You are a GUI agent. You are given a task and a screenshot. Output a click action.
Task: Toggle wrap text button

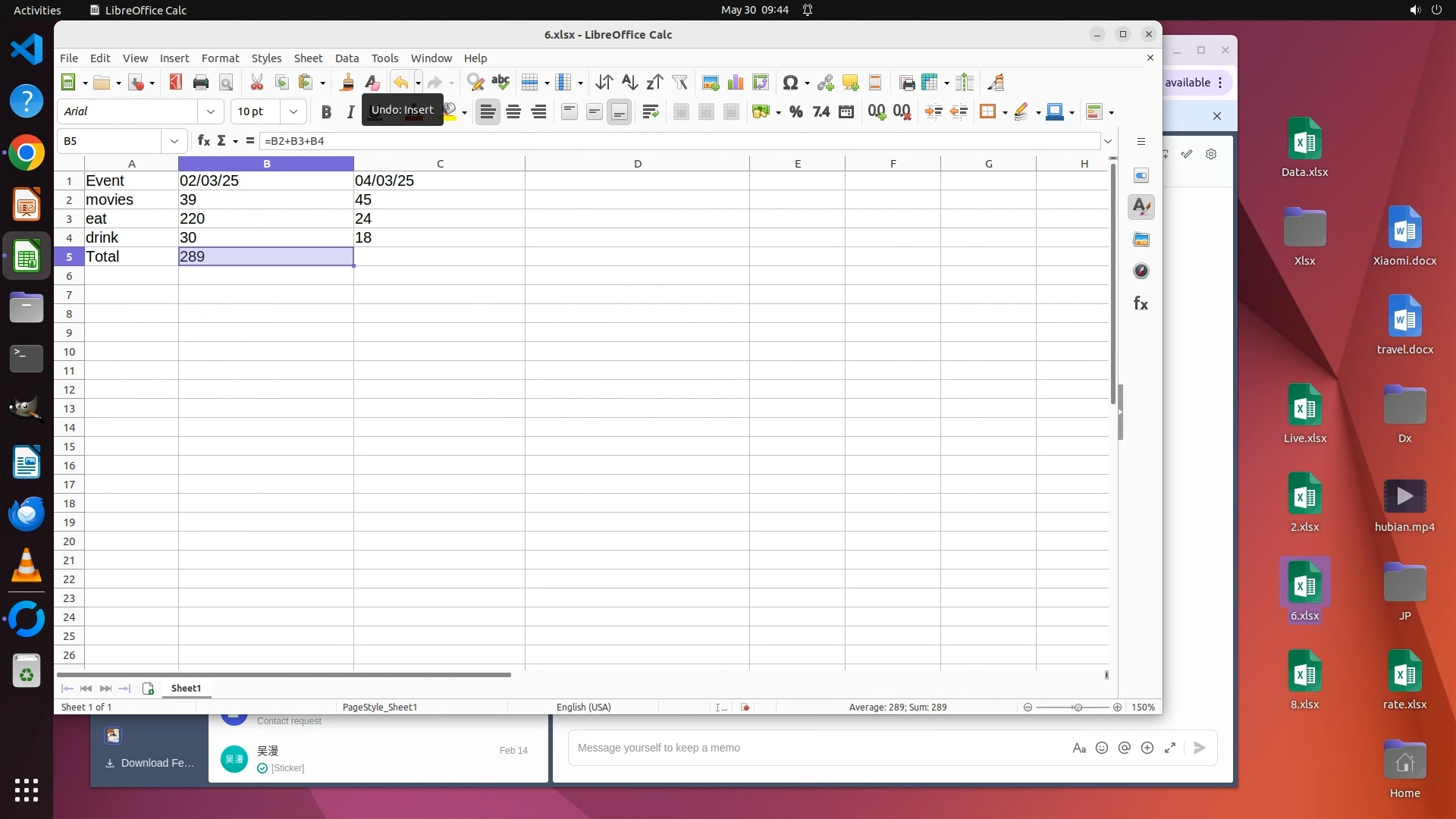pyautogui.click(x=650, y=112)
